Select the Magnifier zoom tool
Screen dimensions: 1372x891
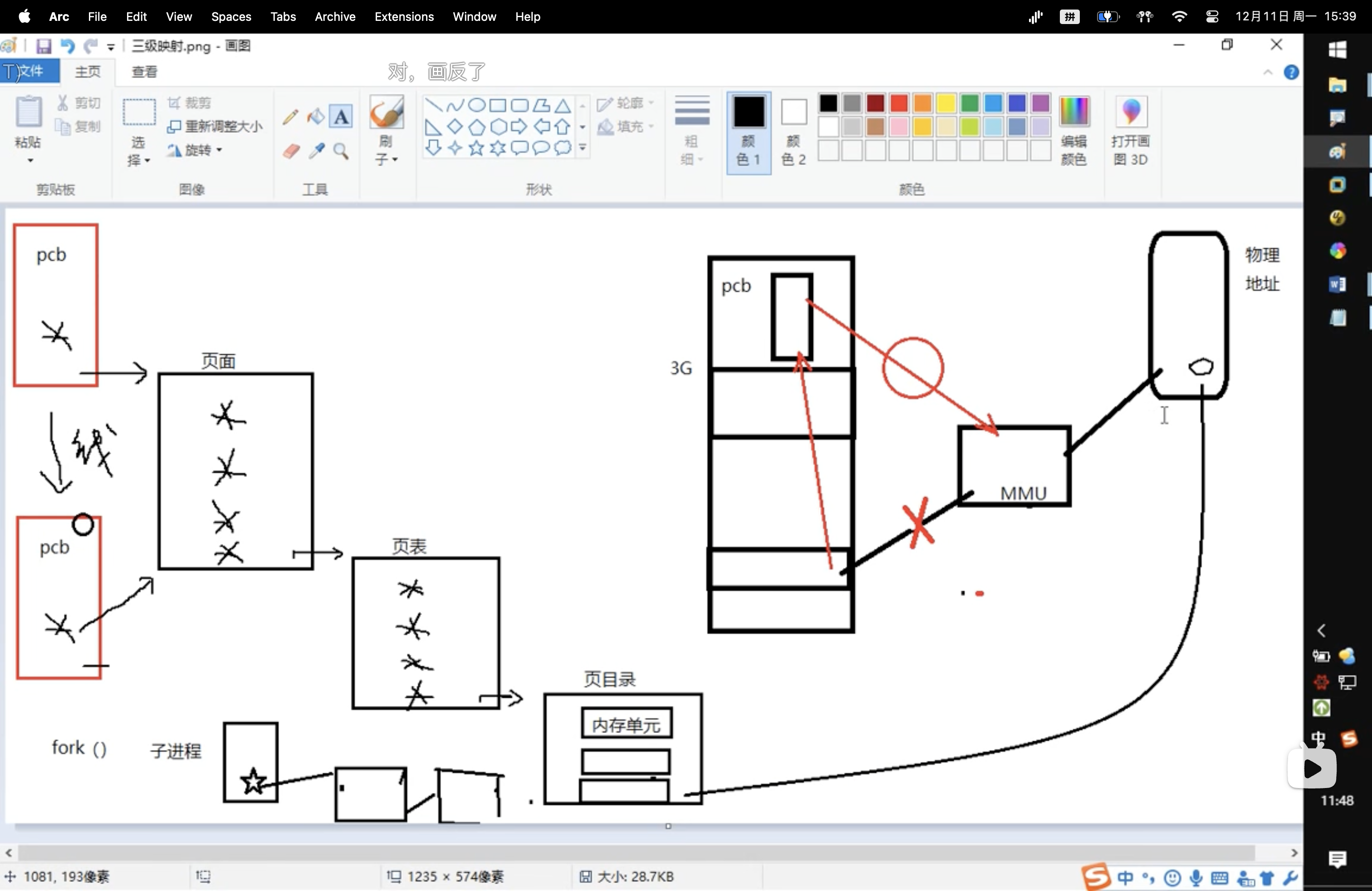pos(341,151)
